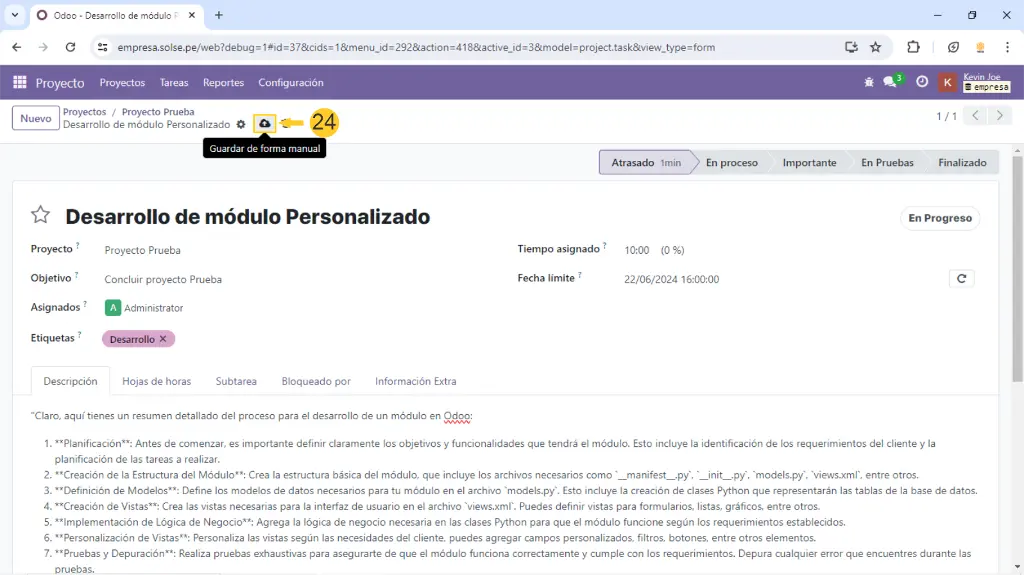
Task: Open the Subtarea tab
Action: point(236,381)
